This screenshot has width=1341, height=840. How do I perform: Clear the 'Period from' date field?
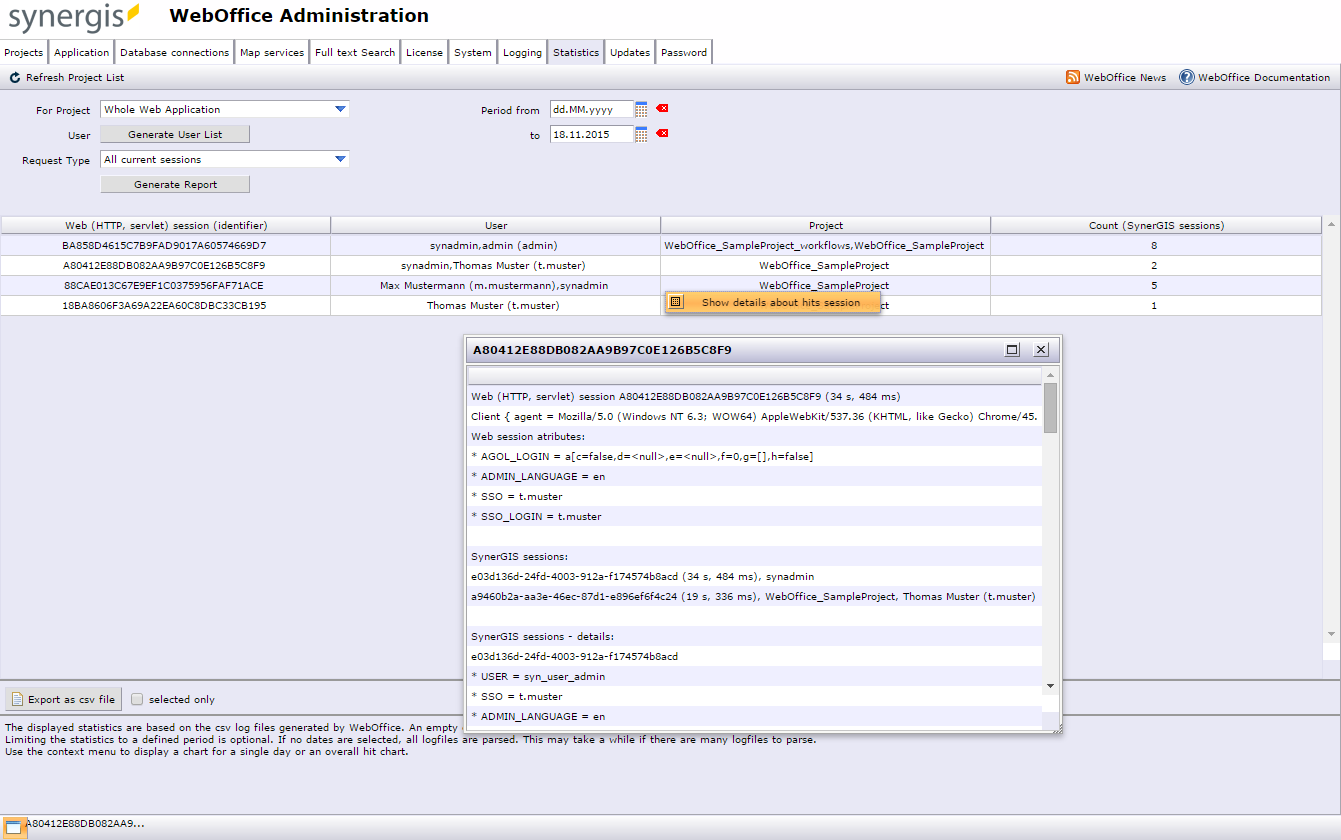coord(660,108)
